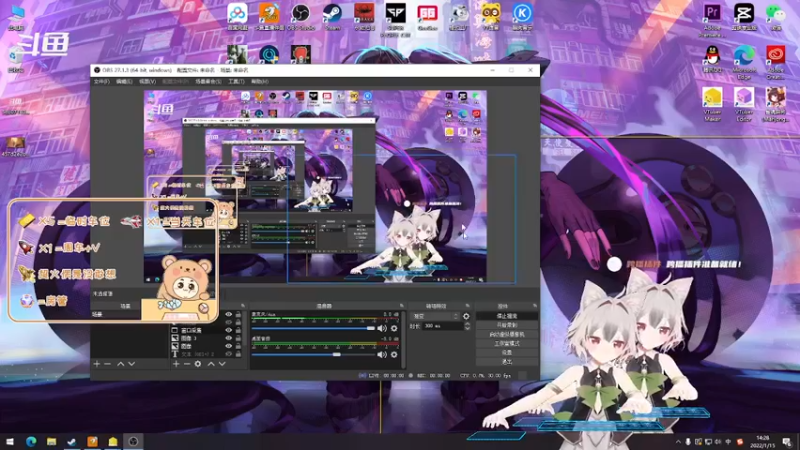Viewport: 800px width, 450px height.
Task: Open the 工具(T) menu in OBS
Action: [x=236, y=82]
